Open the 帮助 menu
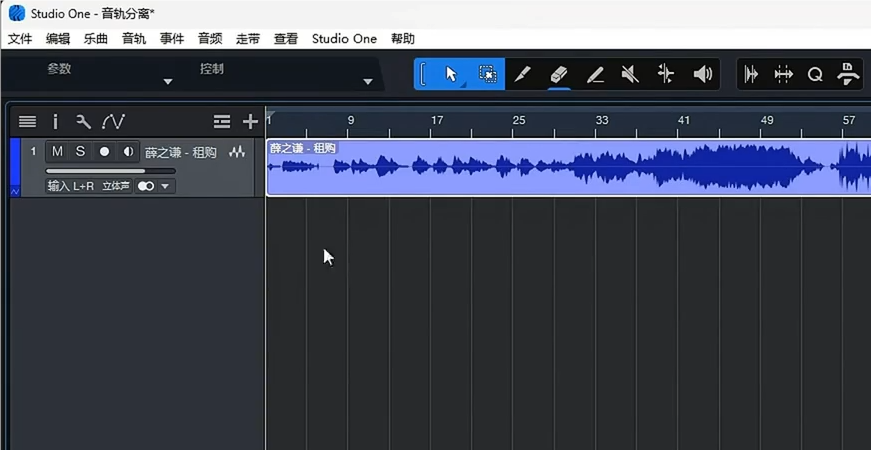This screenshot has height=450, width=871. coord(403,39)
